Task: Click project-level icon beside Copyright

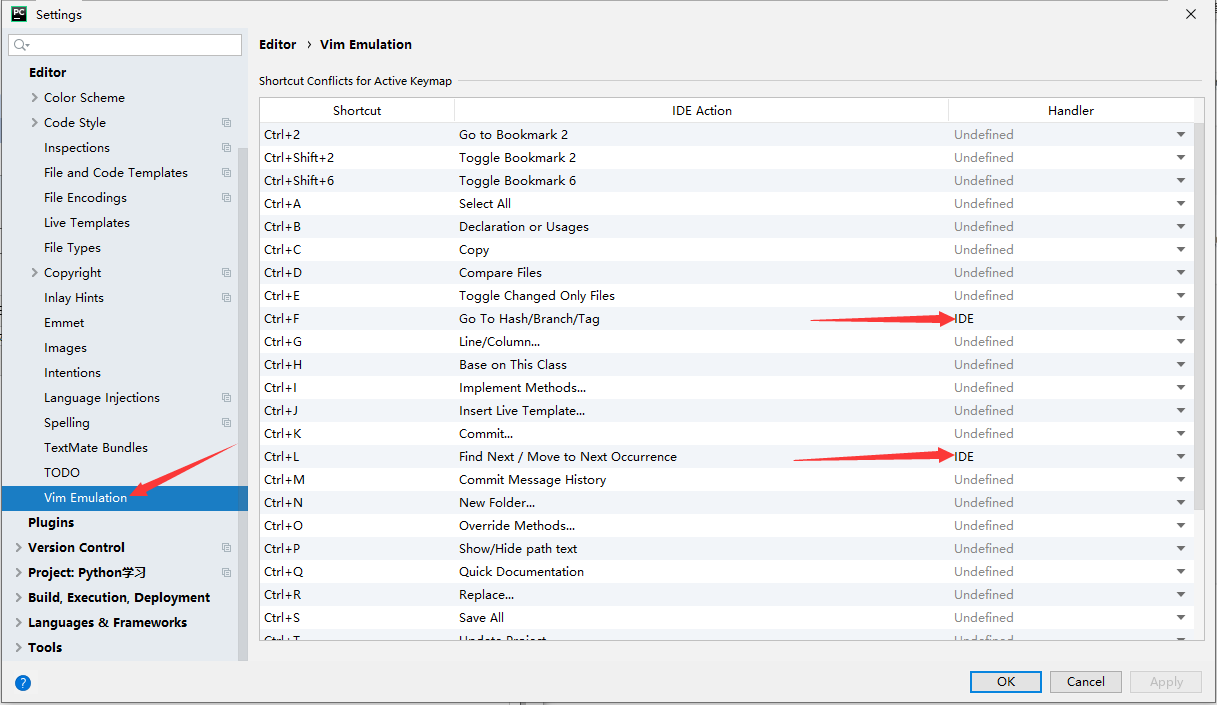Action: (x=226, y=273)
